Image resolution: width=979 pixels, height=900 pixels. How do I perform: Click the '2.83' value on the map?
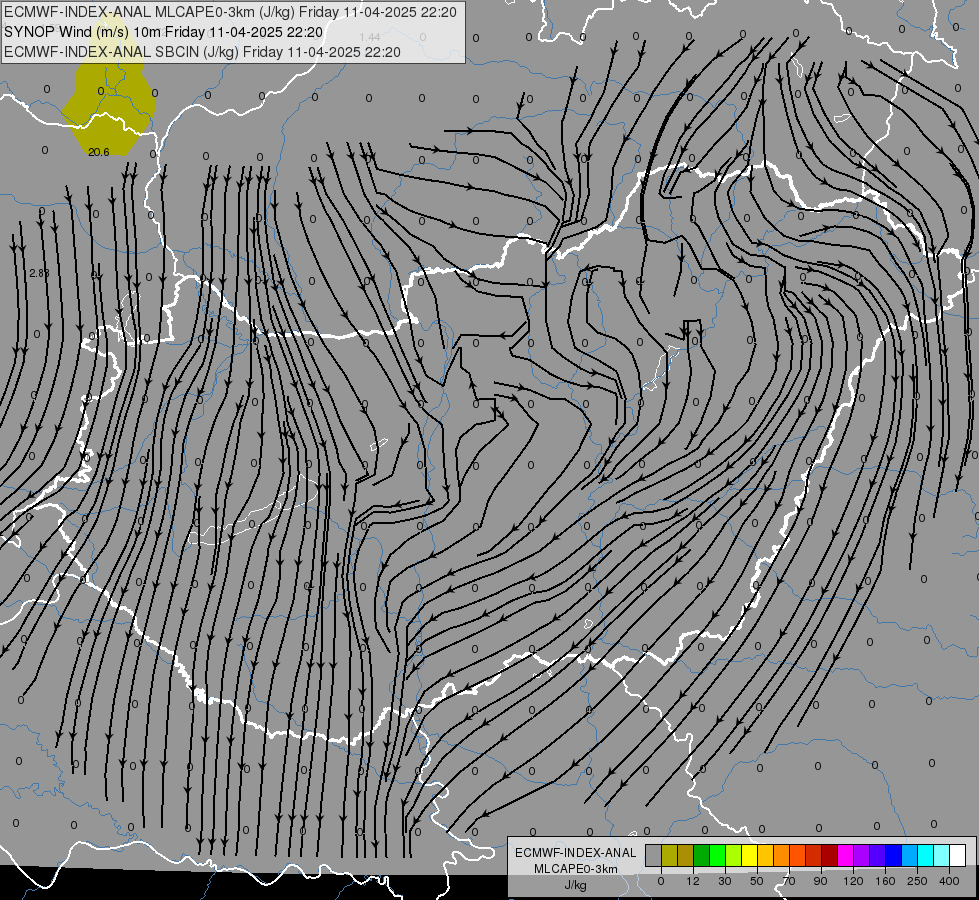click(x=39, y=273)
